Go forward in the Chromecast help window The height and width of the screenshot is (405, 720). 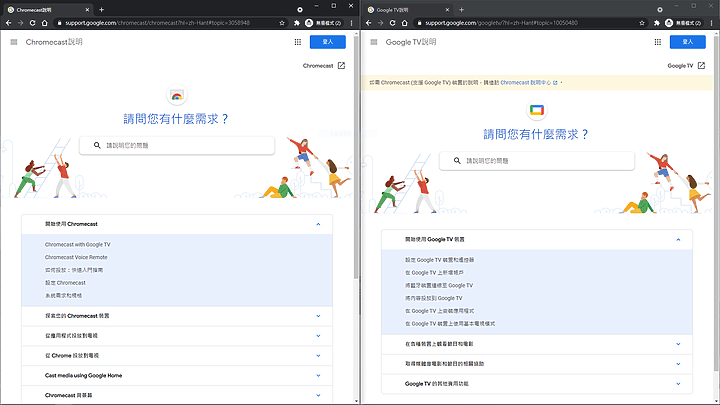click(20, 23)
